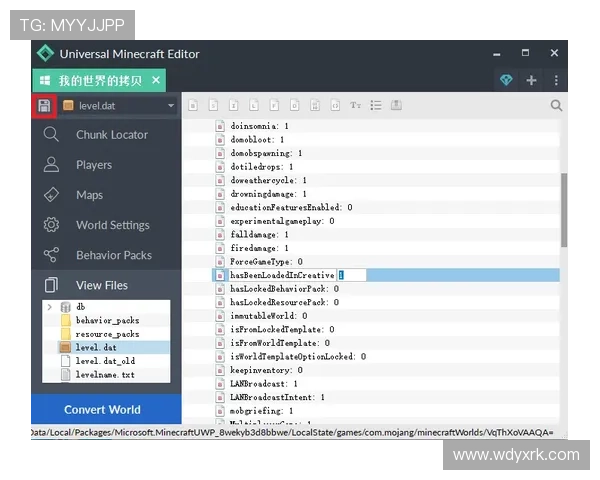Screen dimensions: 600x480
Task: Select the isFromWorldTemplate: 0 entry
Action: pyautogui.click(x=279, y=343)
